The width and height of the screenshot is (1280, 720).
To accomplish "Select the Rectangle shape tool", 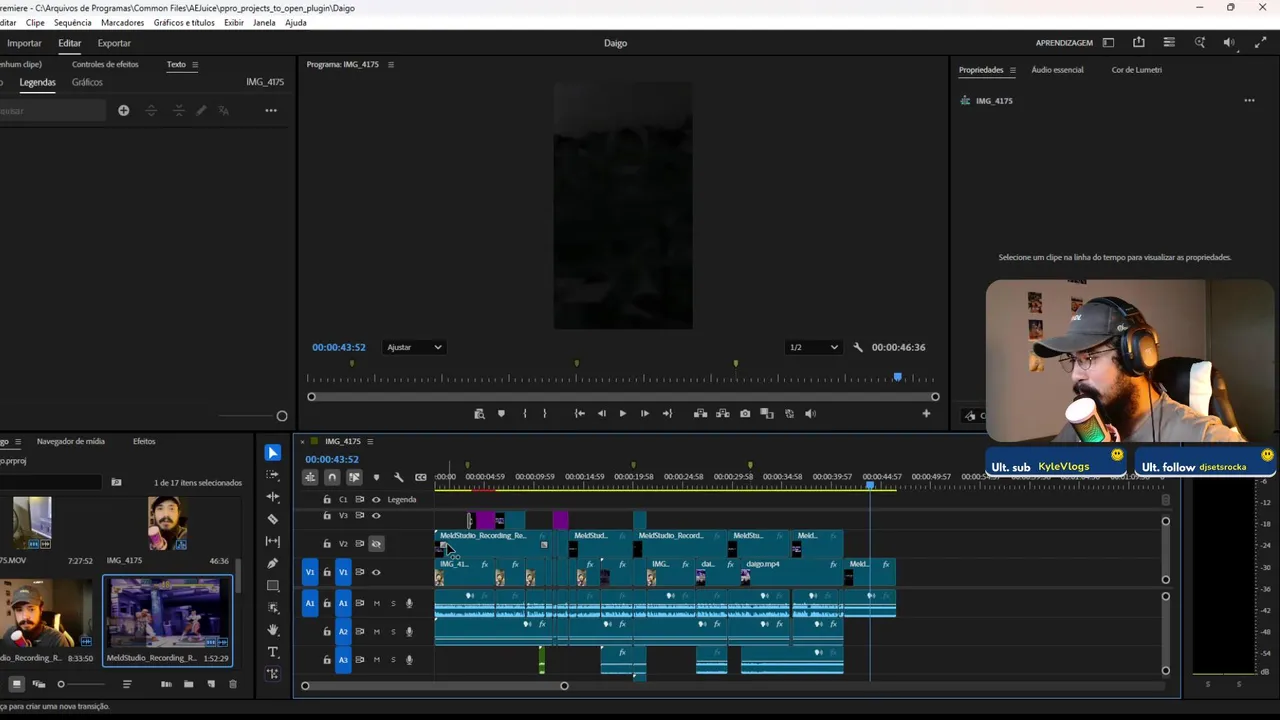I will (273, 586).
